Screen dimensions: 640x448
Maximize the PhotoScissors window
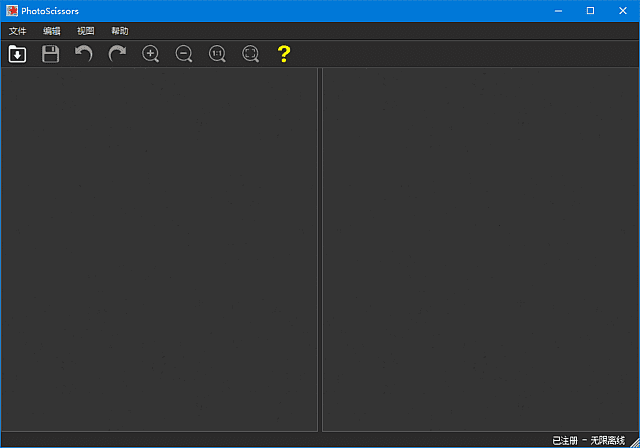point(590,11)
